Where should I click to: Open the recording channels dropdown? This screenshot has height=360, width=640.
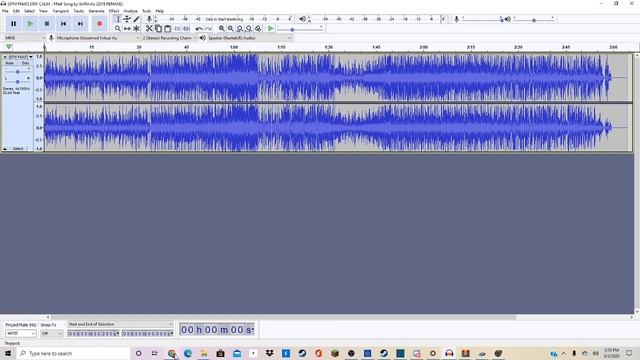[x=169, y=38]
